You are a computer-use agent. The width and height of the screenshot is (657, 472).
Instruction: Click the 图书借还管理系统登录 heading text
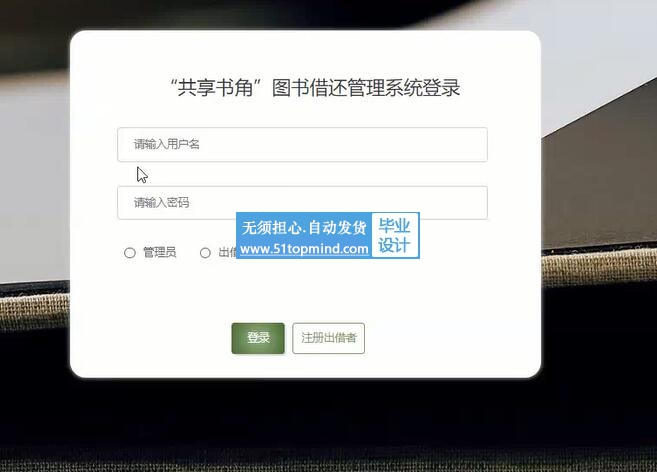point(366,88)
